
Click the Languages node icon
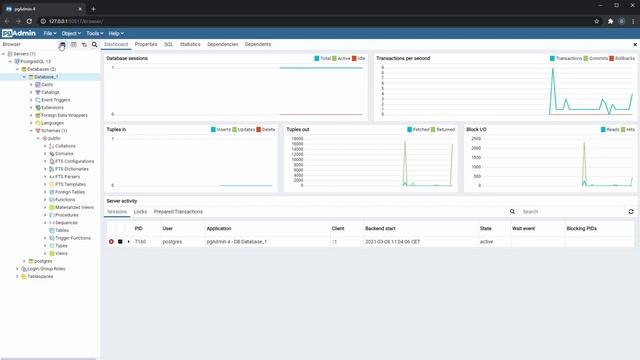tap(38, 123)
